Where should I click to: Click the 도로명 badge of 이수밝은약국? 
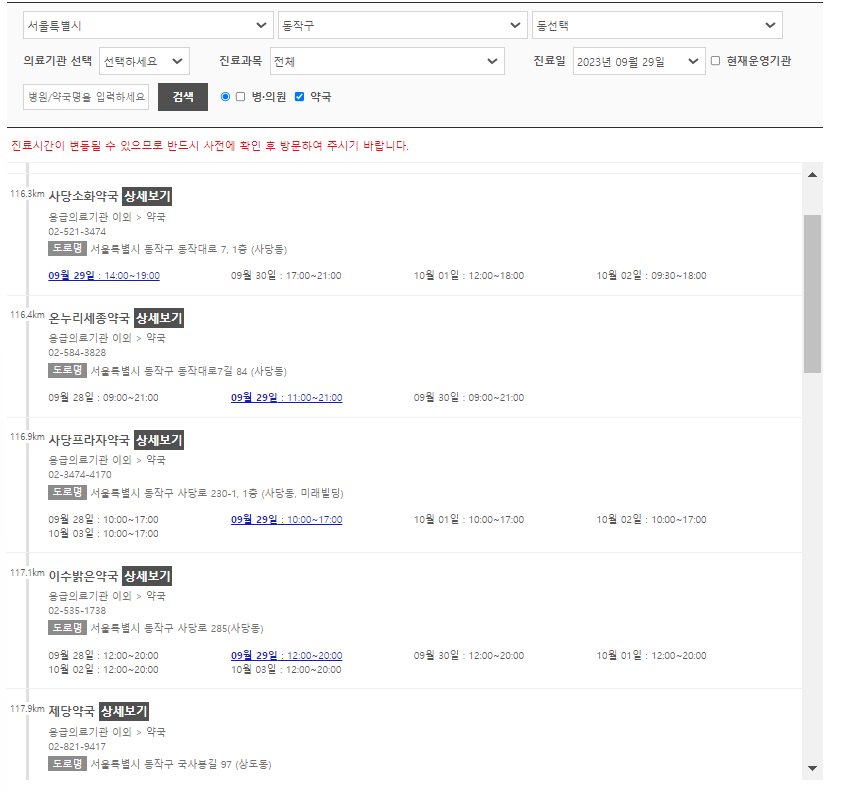coord(67,627)
